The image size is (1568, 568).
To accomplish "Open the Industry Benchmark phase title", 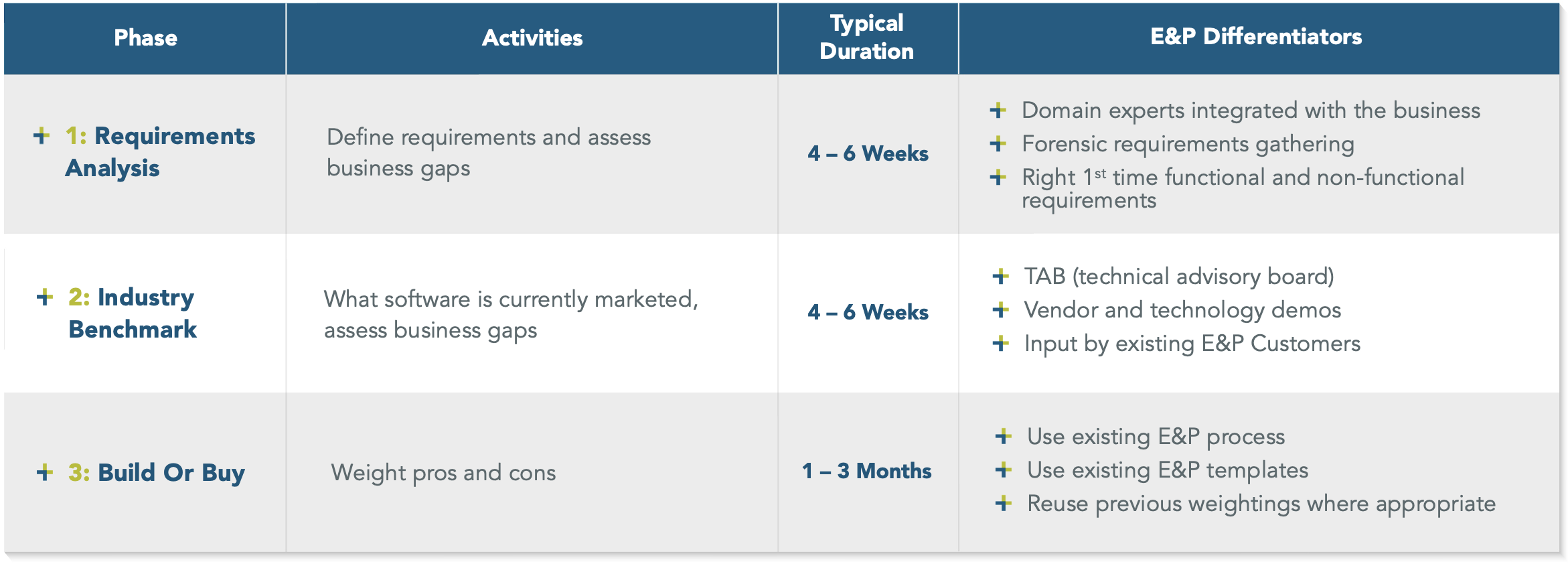I will tap(133, 313).
